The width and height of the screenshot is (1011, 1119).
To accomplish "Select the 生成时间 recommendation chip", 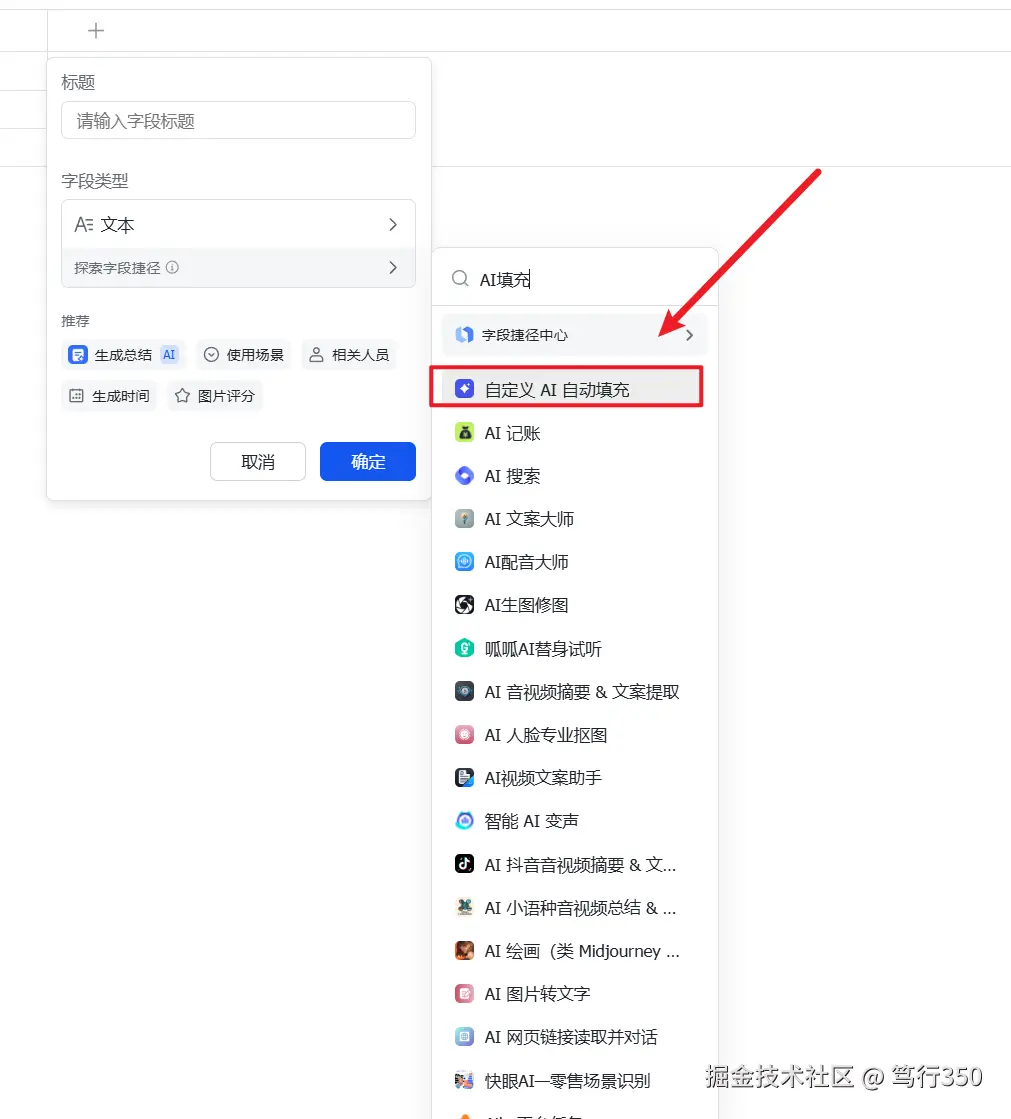I will tap(109, 396).
